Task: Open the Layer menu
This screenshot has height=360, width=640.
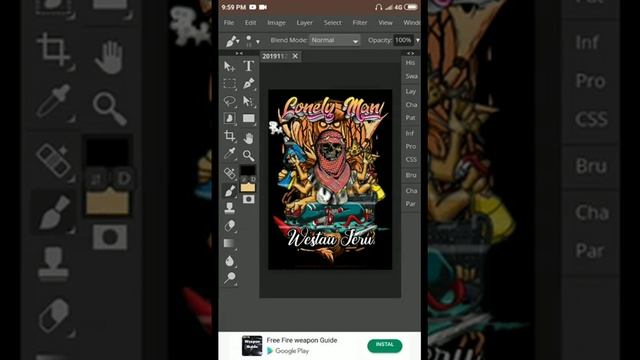Action: 304,23
